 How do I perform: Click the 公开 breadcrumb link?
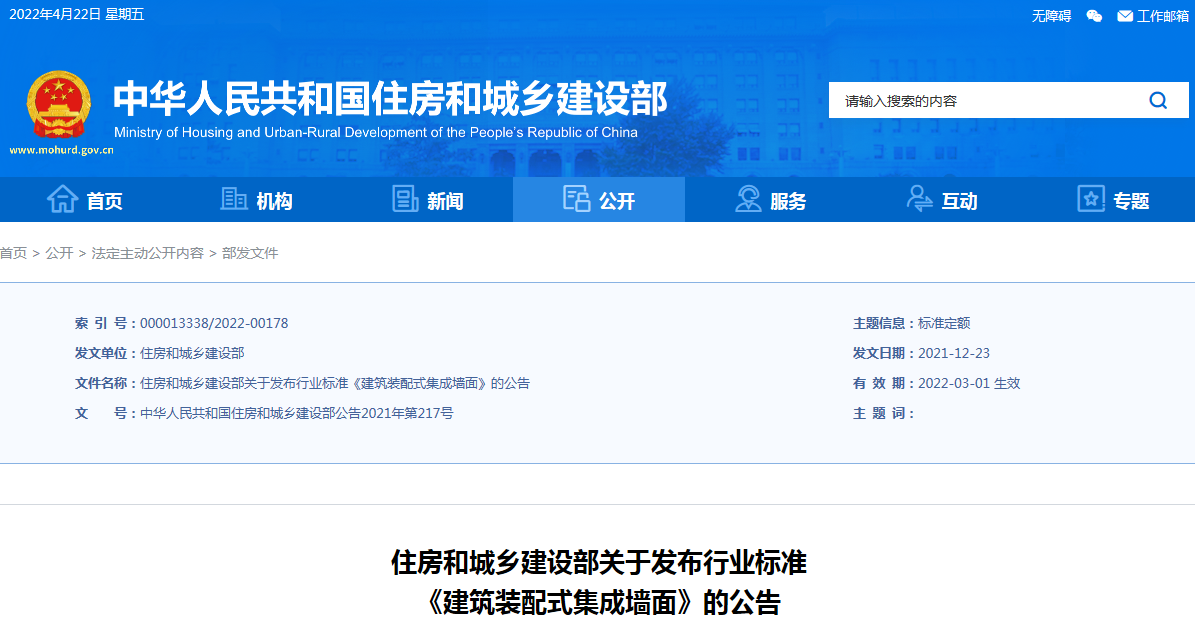coord(59,253)
